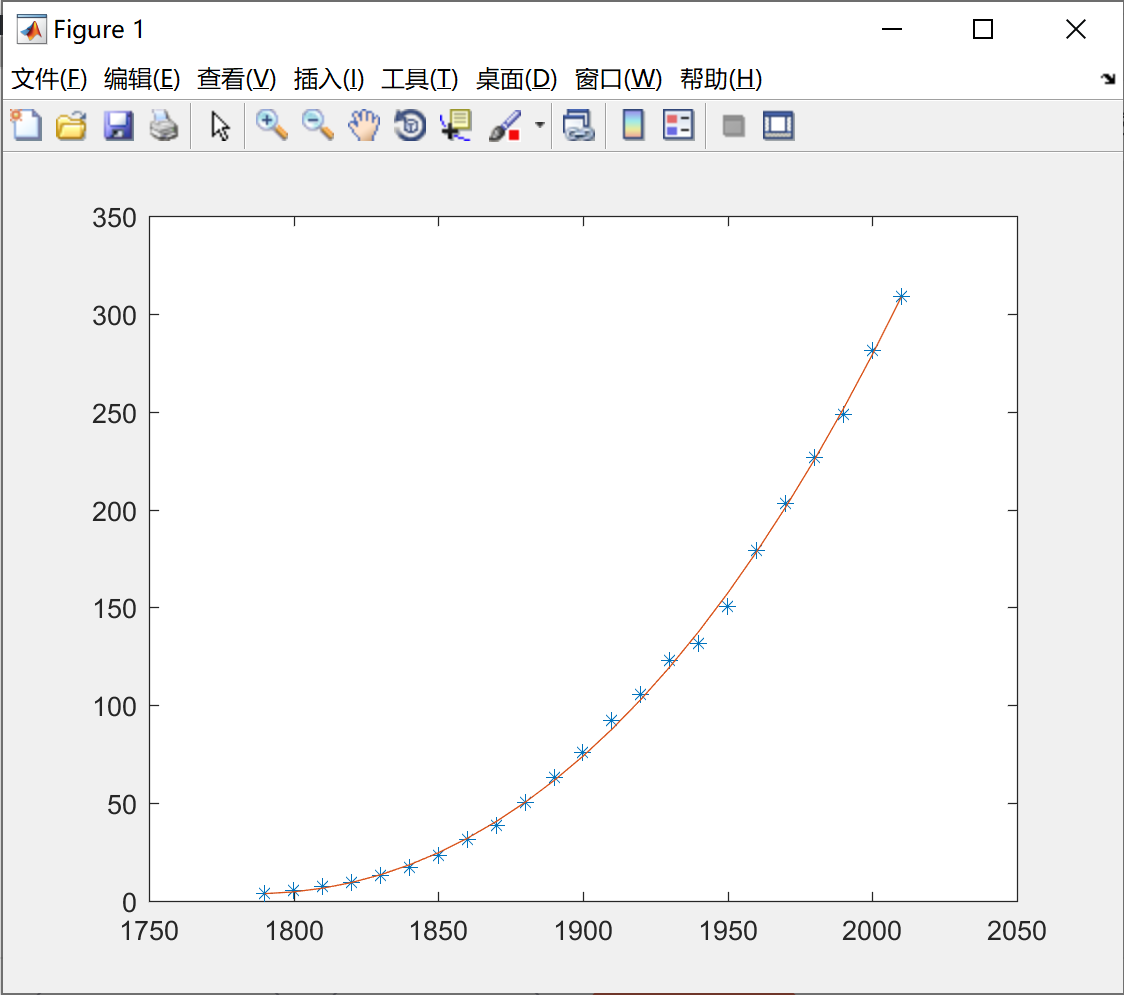Save the figure with the floppy disk icon
The image size is (1124, 995).
[x=118, y=125]
